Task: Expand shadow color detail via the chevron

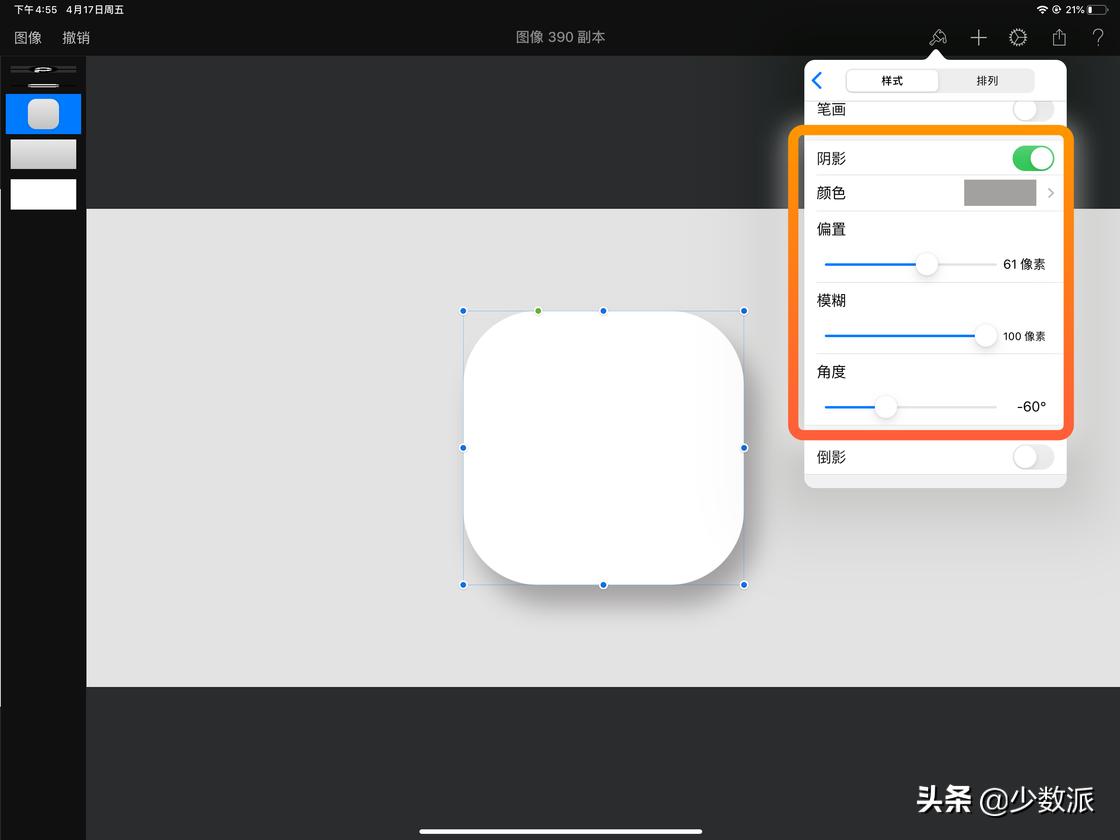Action: [x=1050, y=192]
